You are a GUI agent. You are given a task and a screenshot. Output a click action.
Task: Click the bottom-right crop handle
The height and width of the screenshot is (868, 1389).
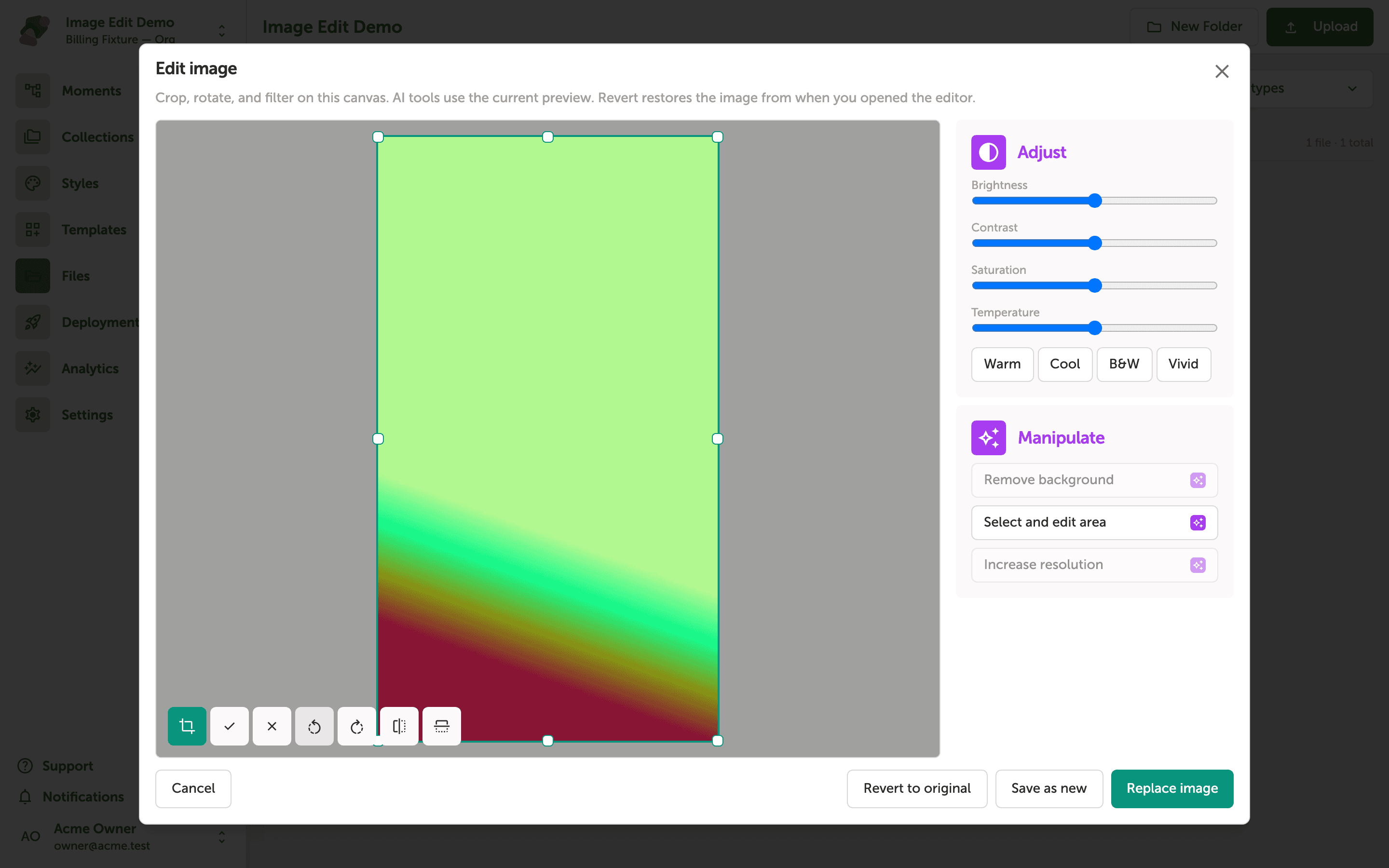(x=718, y=741)
